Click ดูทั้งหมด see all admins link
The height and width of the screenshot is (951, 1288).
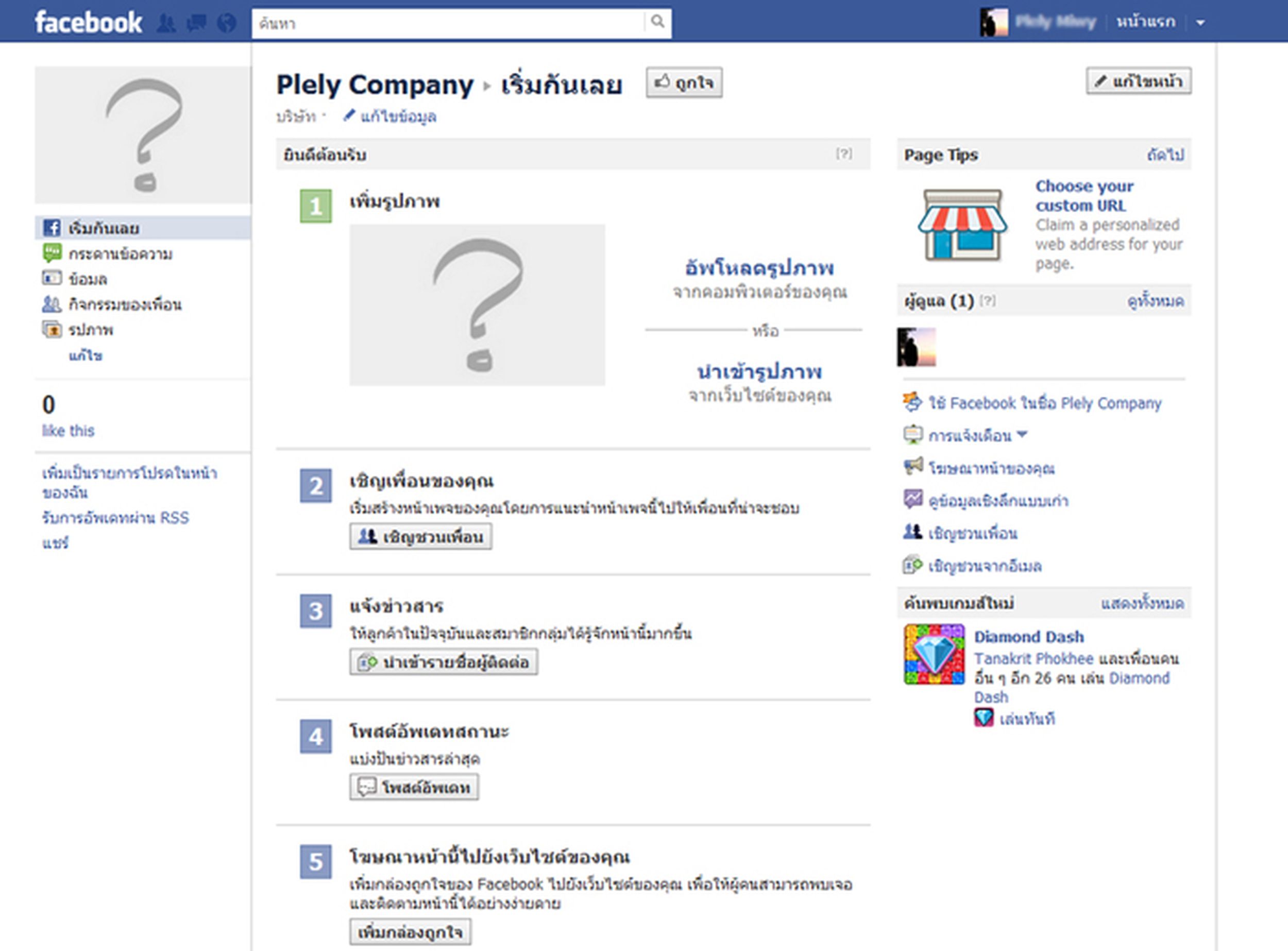pos(1156,301)
